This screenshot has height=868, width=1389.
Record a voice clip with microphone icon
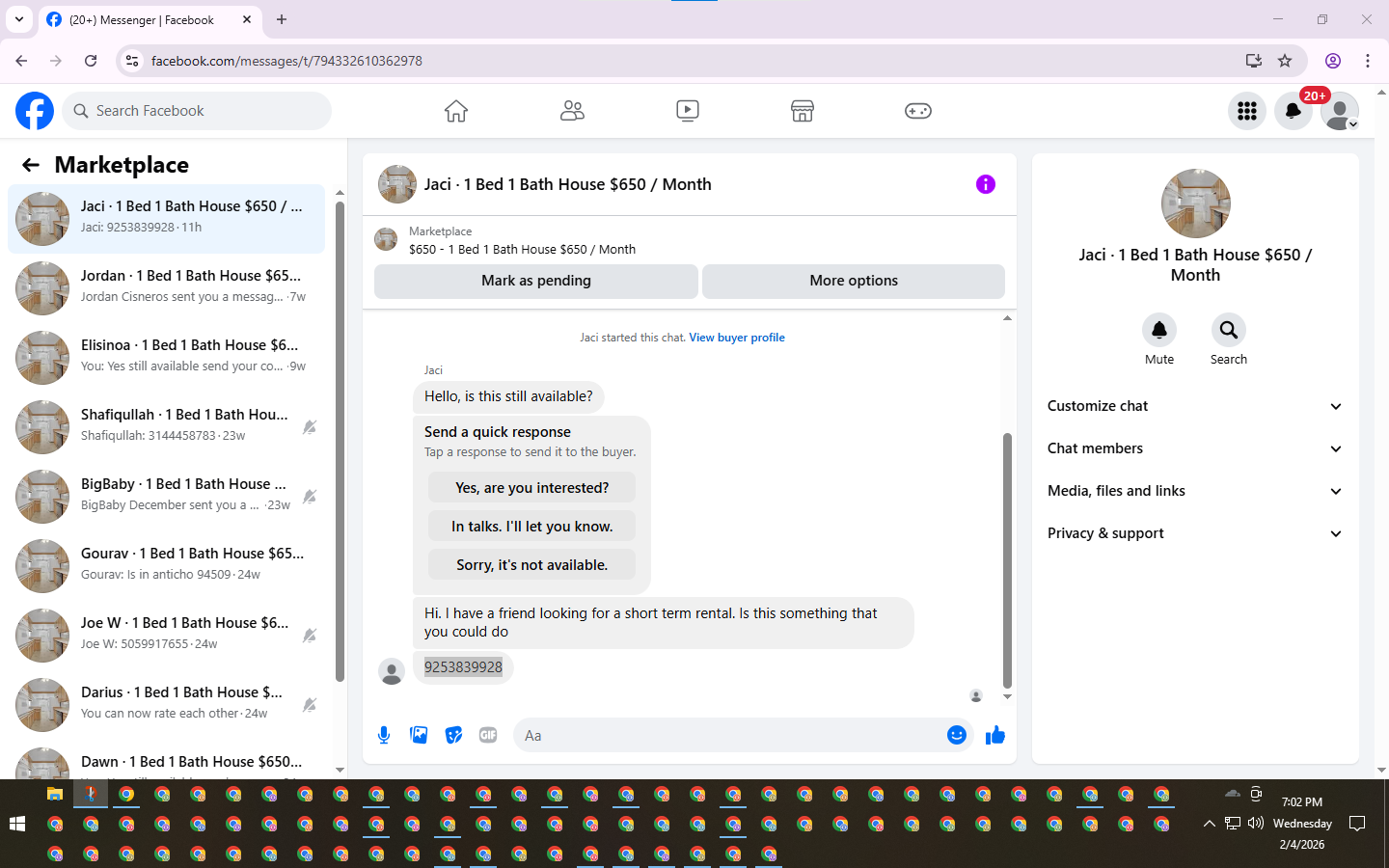384,735
